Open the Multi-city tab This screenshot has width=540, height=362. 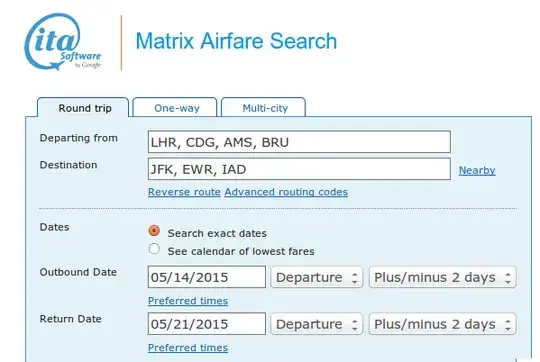click(x=263, y=108)
